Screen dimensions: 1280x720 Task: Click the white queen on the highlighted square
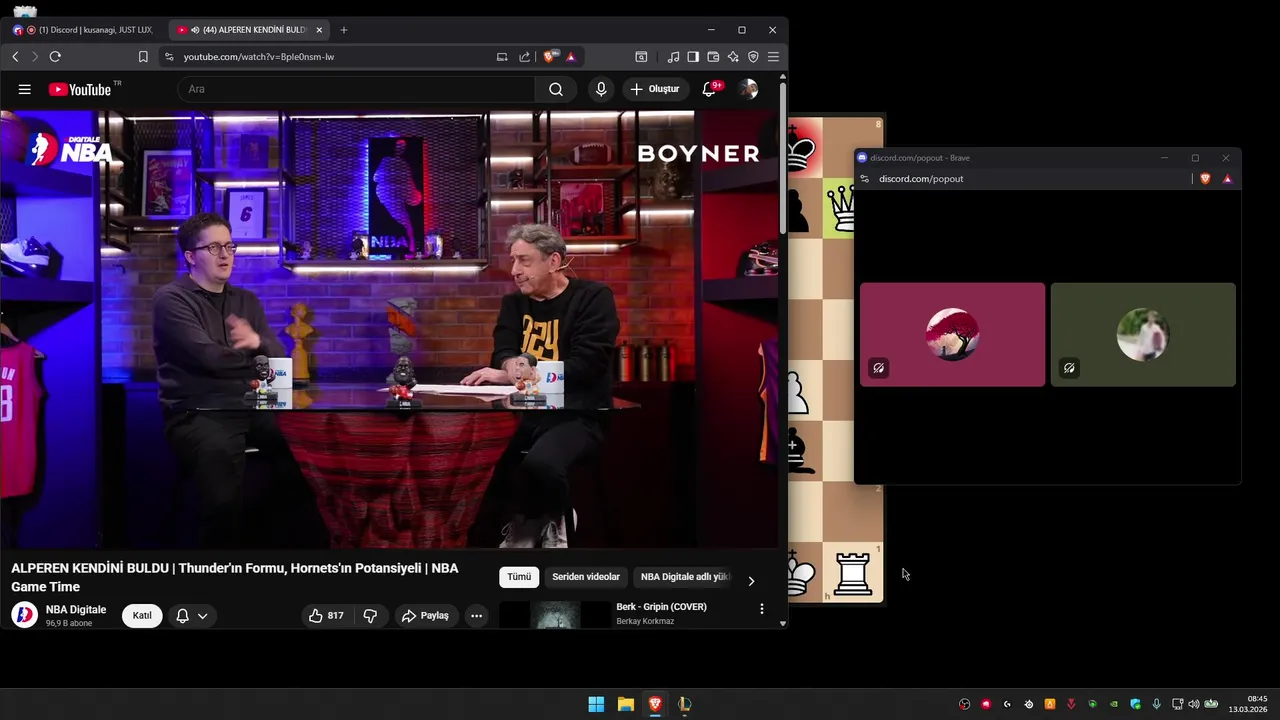click(842, 209)
